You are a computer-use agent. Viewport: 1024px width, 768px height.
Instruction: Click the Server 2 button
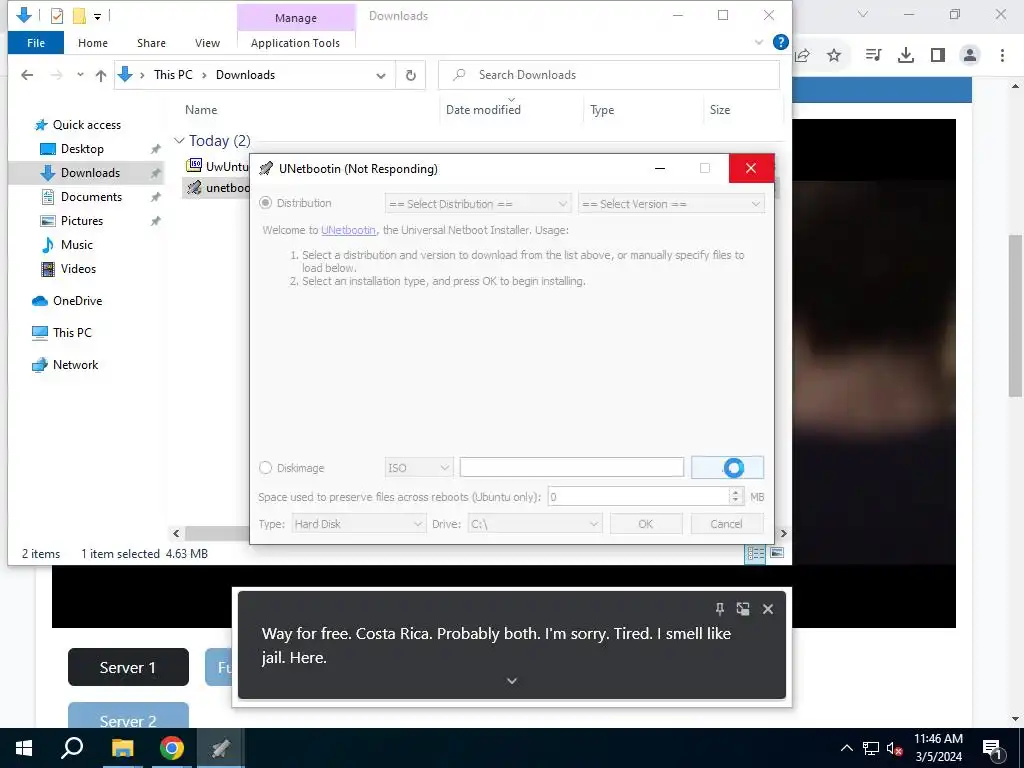pos(128,716)
